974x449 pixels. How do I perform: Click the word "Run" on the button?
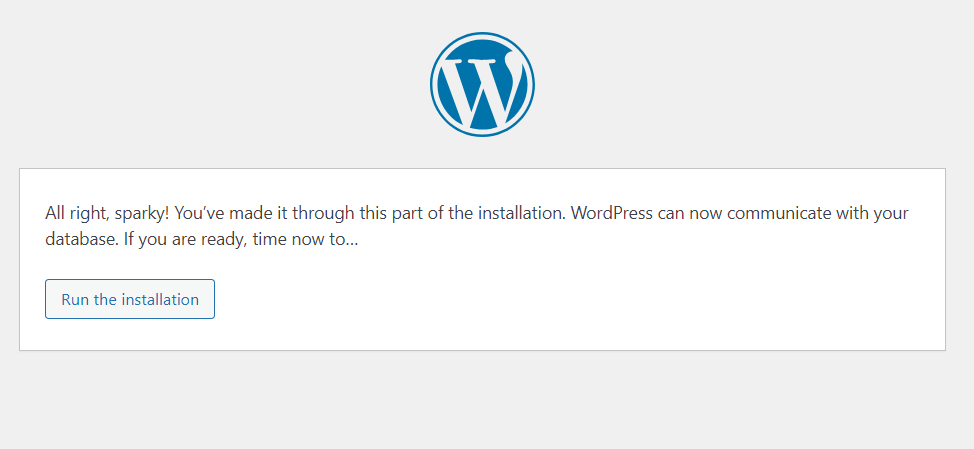[75, 299]
